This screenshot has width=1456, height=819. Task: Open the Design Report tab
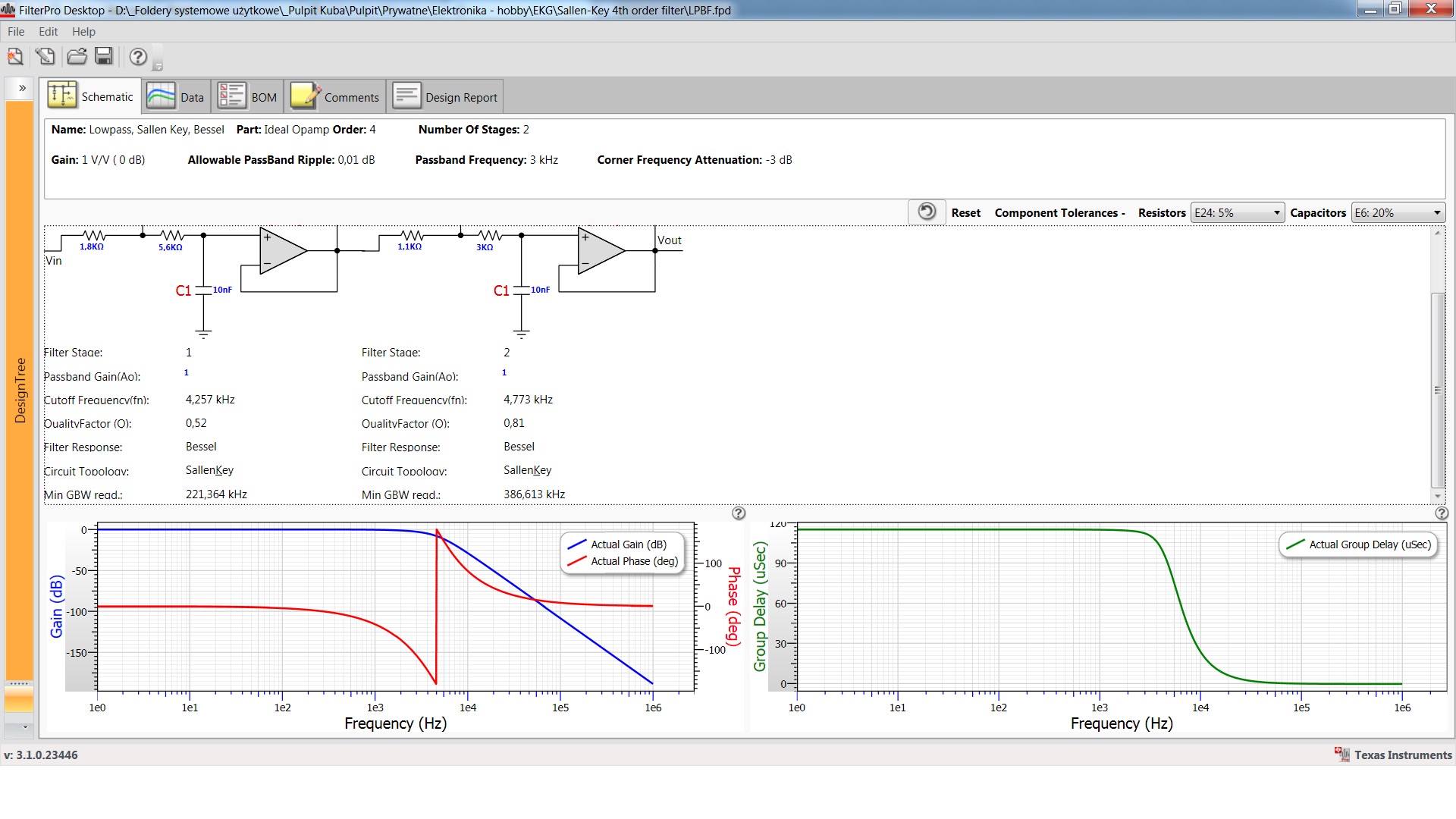point(445,97)
